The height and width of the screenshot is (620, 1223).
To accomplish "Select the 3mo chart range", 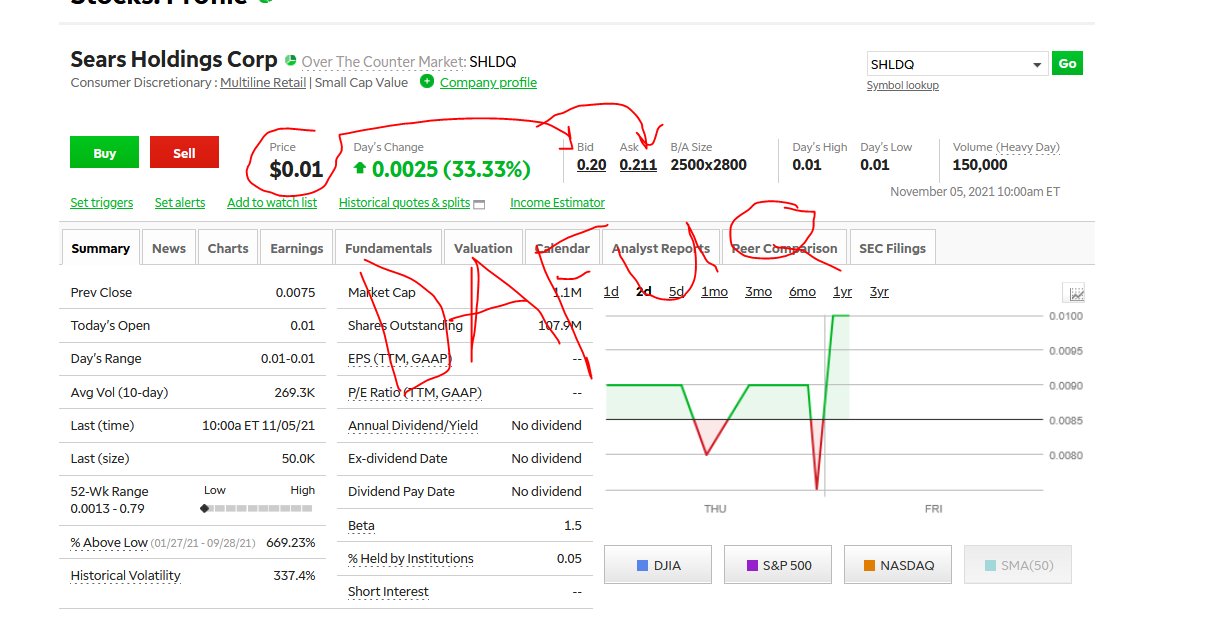I will [x=758, y=292].
